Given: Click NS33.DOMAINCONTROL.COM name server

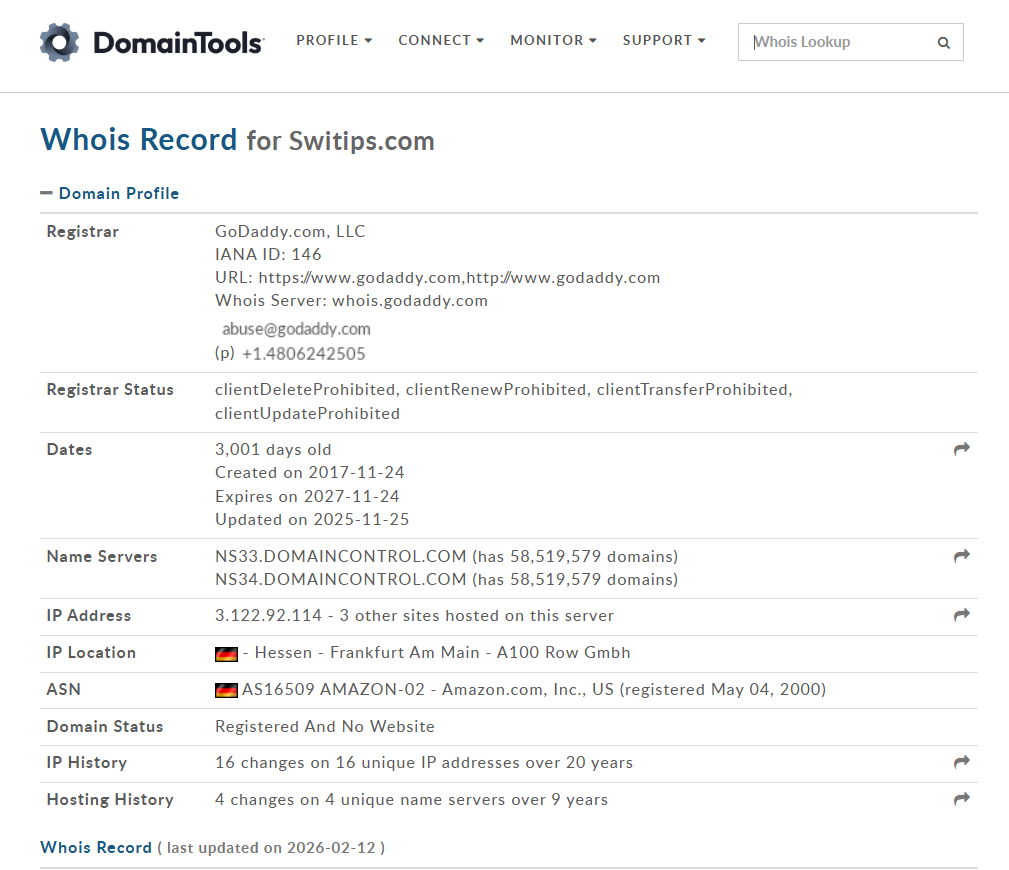Looking at the screenshot, I should pyautogui.click(x=341, y=556).
